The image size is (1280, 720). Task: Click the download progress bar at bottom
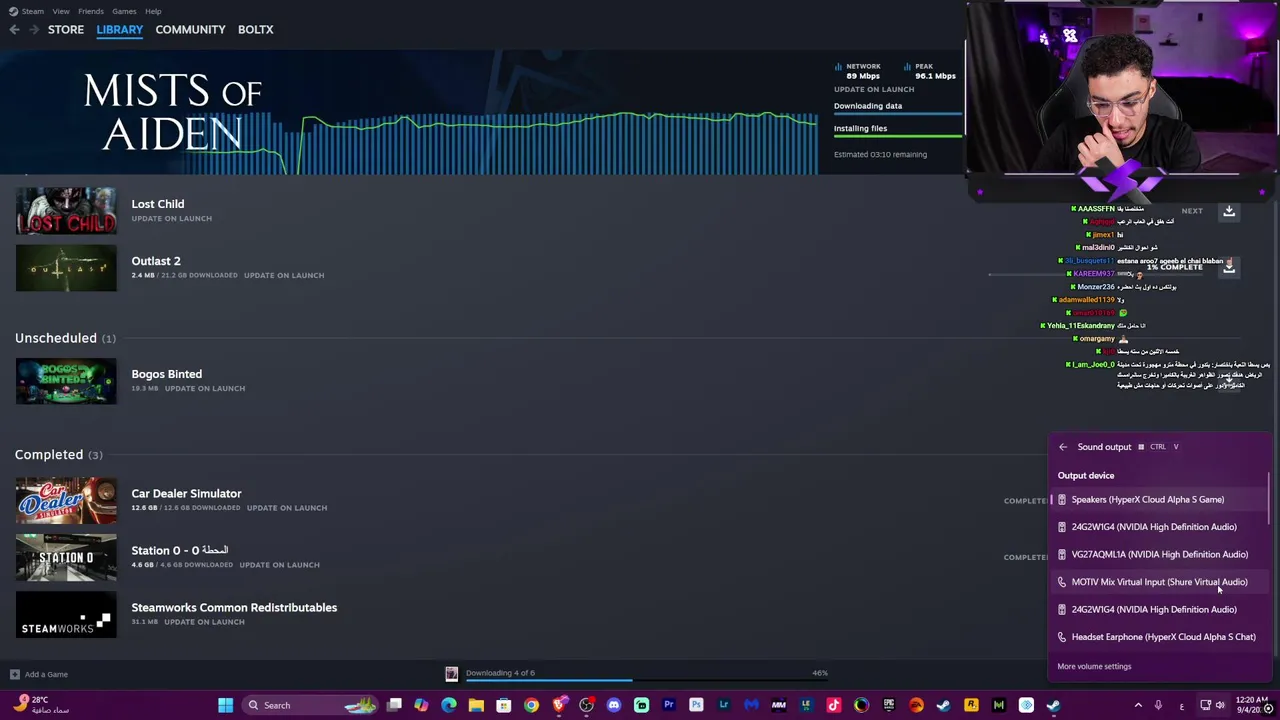point(648,681)
